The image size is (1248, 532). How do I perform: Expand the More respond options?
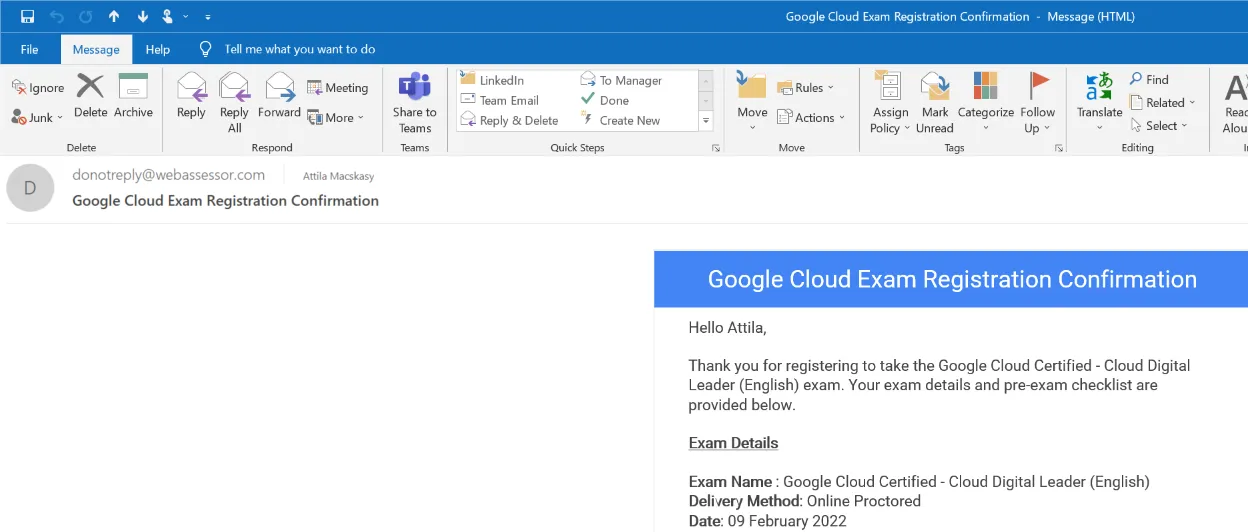tap(335, 117)
